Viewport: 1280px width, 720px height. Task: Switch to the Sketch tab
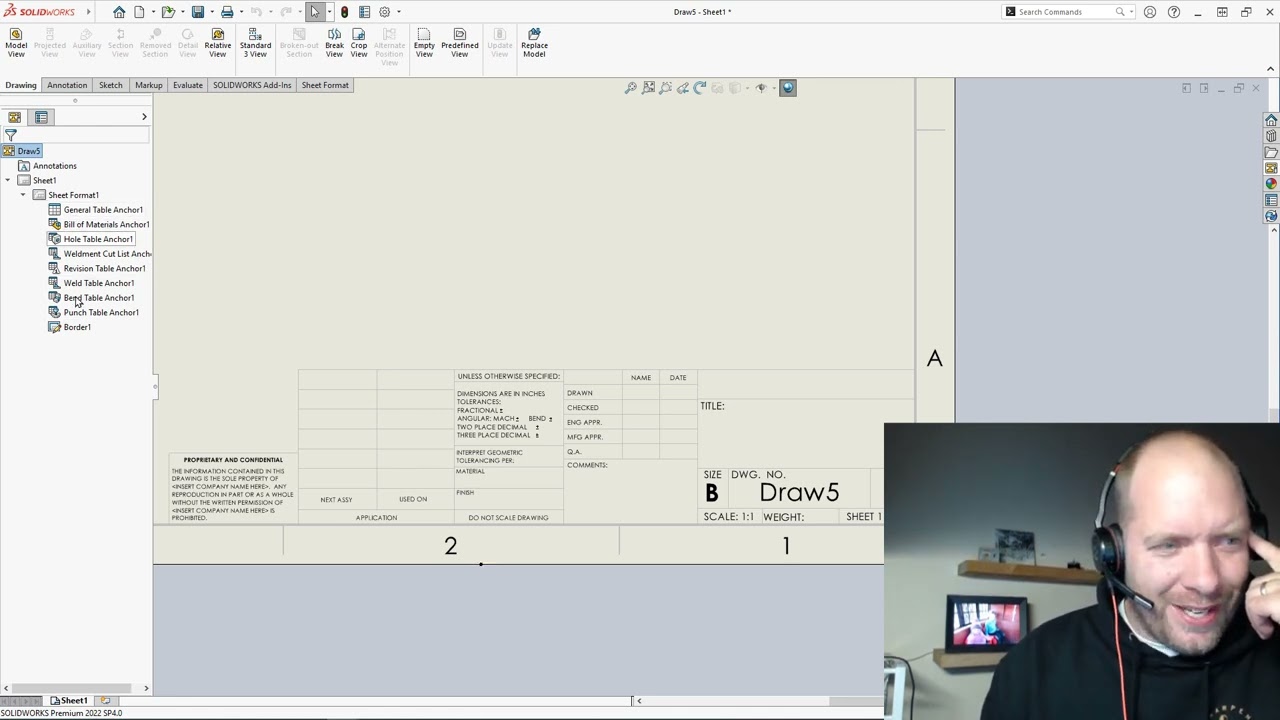110,85
